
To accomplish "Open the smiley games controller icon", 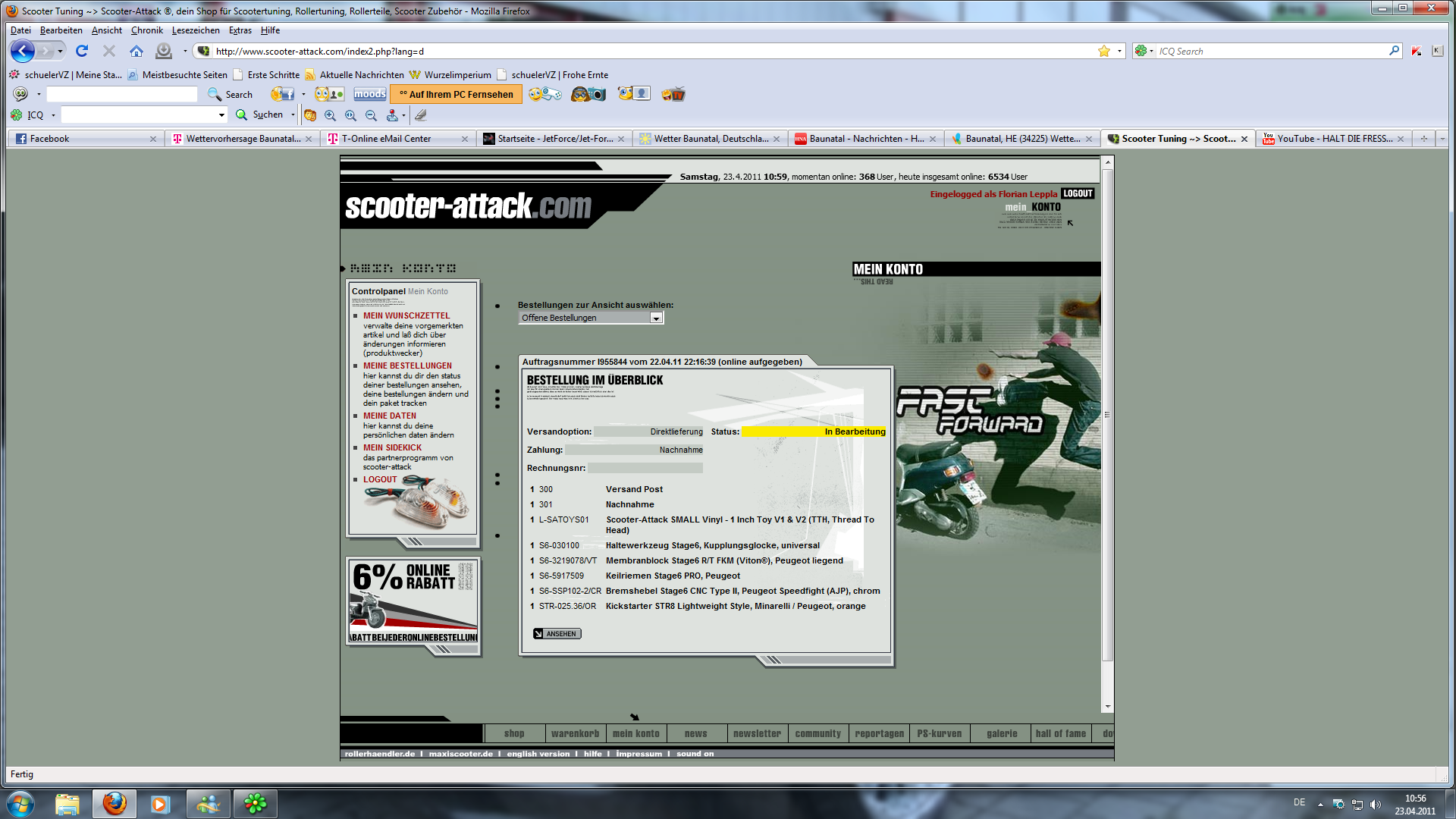I will 545,94.
